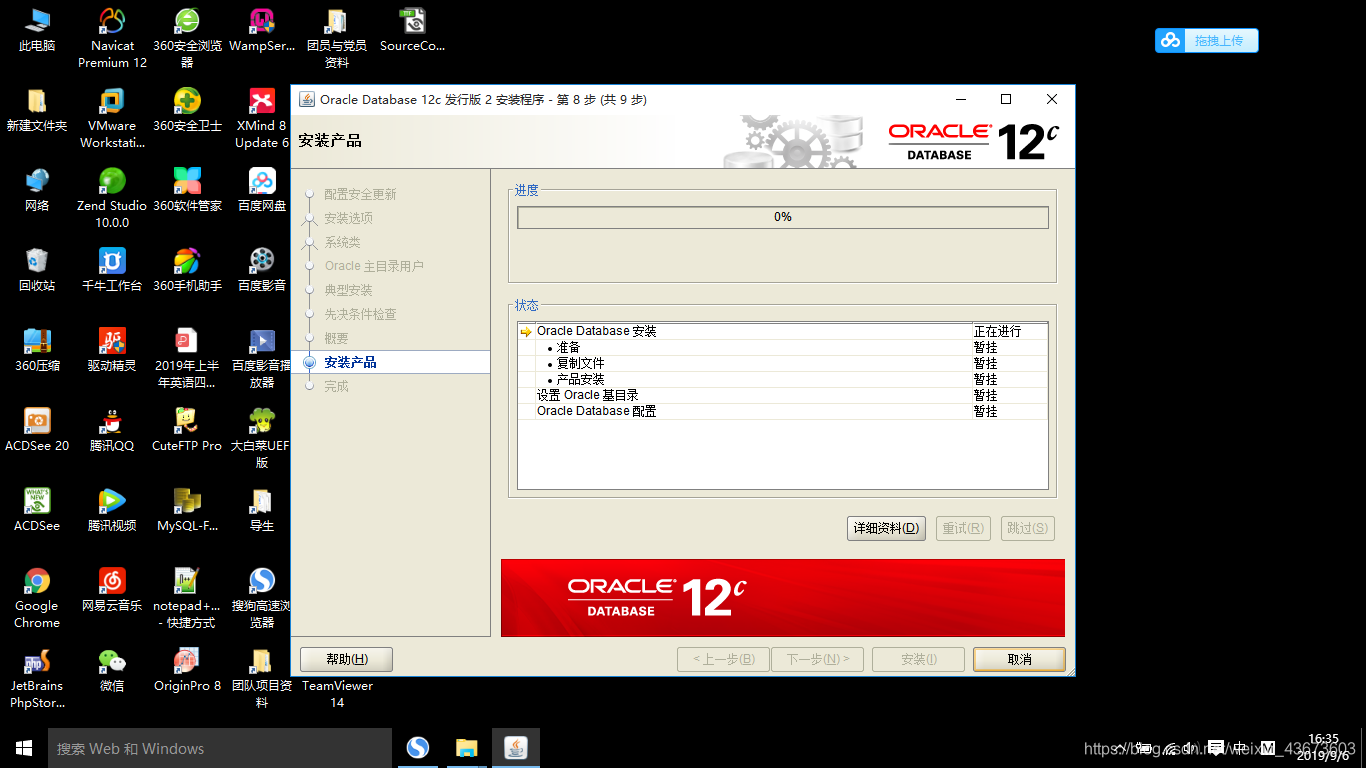Select the 百度网盘 desktop icon
This screenshot has height=768, width=1366.
coord(262,189)
